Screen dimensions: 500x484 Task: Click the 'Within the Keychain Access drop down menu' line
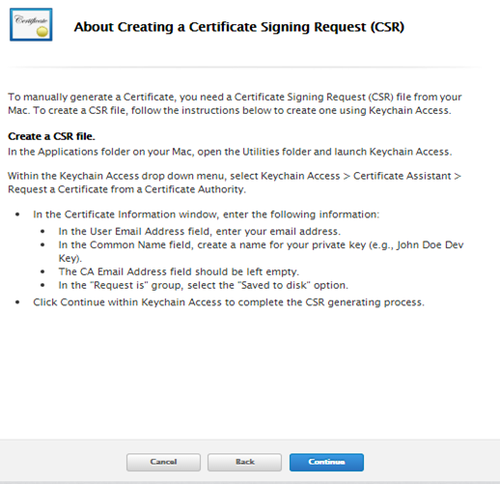coord(234,176)
